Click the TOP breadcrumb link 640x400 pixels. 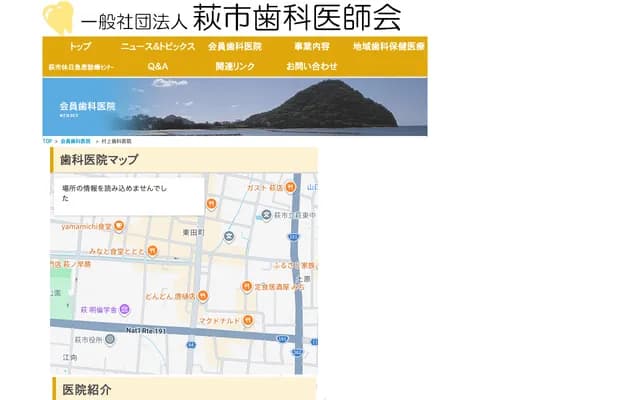(x=47, y=141)
